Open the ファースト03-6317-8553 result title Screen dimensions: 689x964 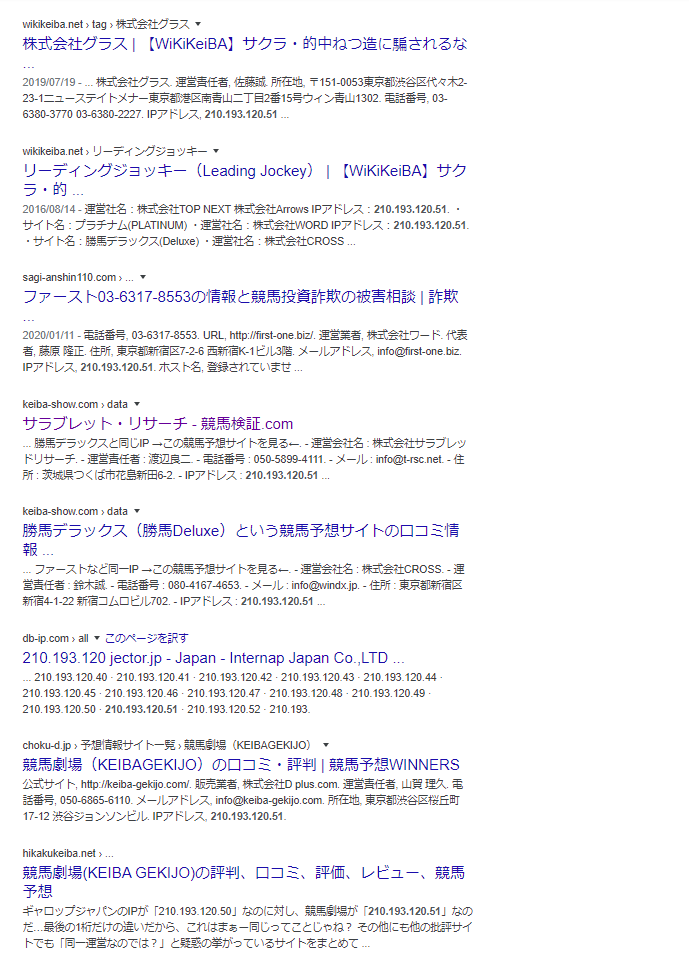point(240,297)
